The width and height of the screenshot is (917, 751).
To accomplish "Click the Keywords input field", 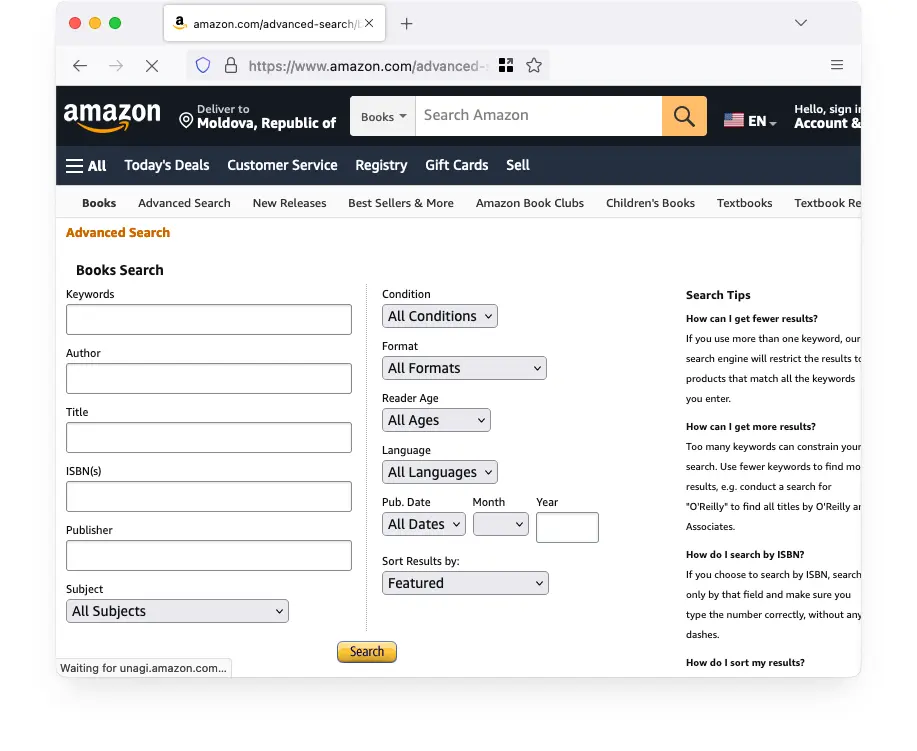I will (209, 319).
